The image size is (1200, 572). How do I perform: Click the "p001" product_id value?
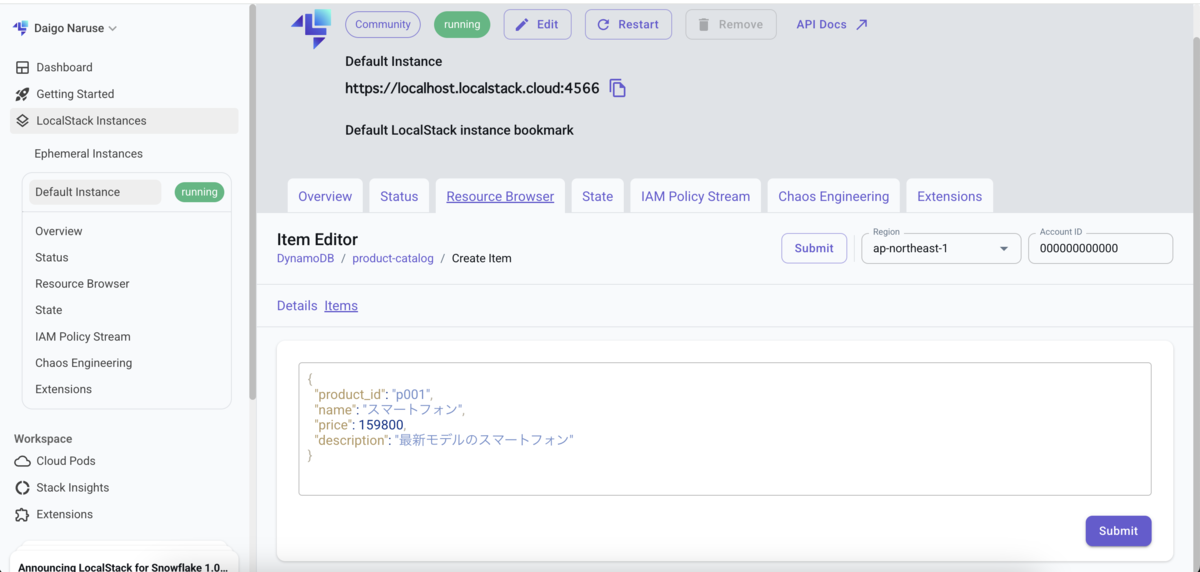tap(411, 395)
